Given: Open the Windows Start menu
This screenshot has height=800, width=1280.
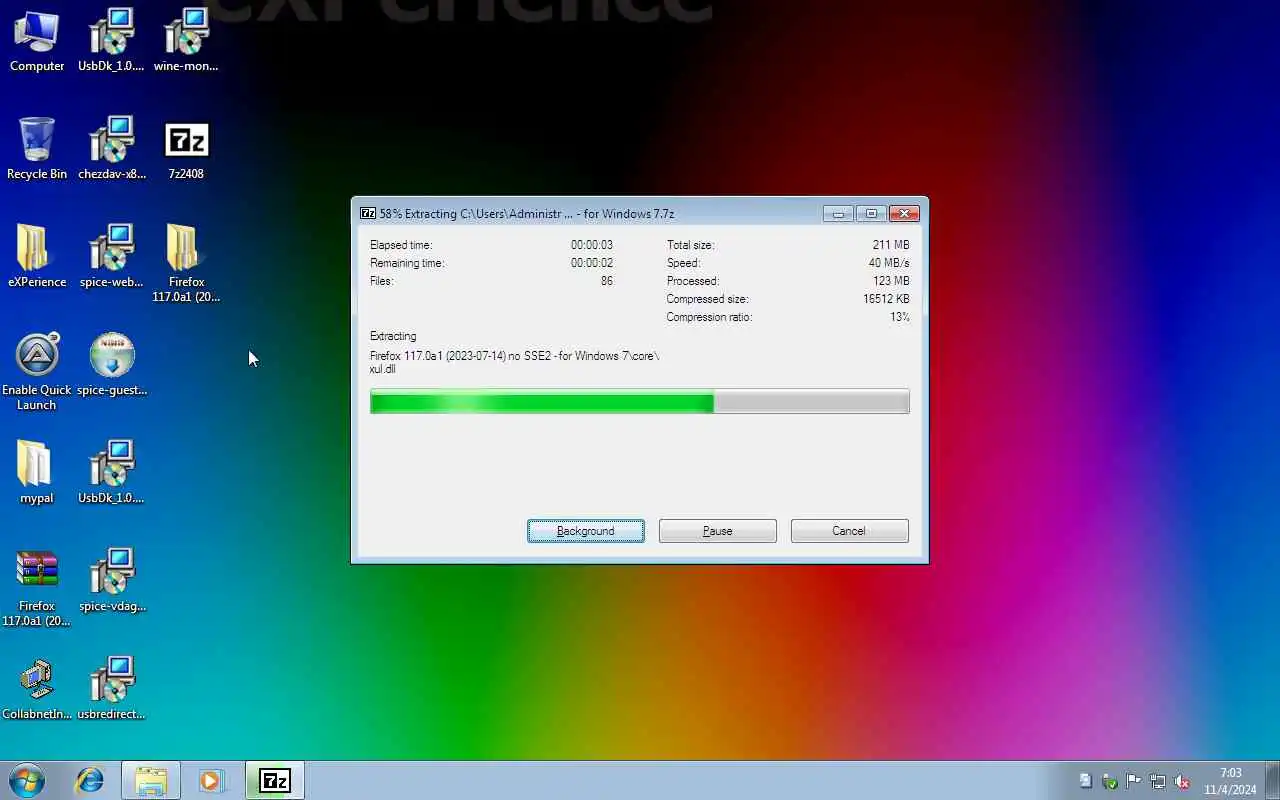Looking at the screenshot, I should click(27, 781).
